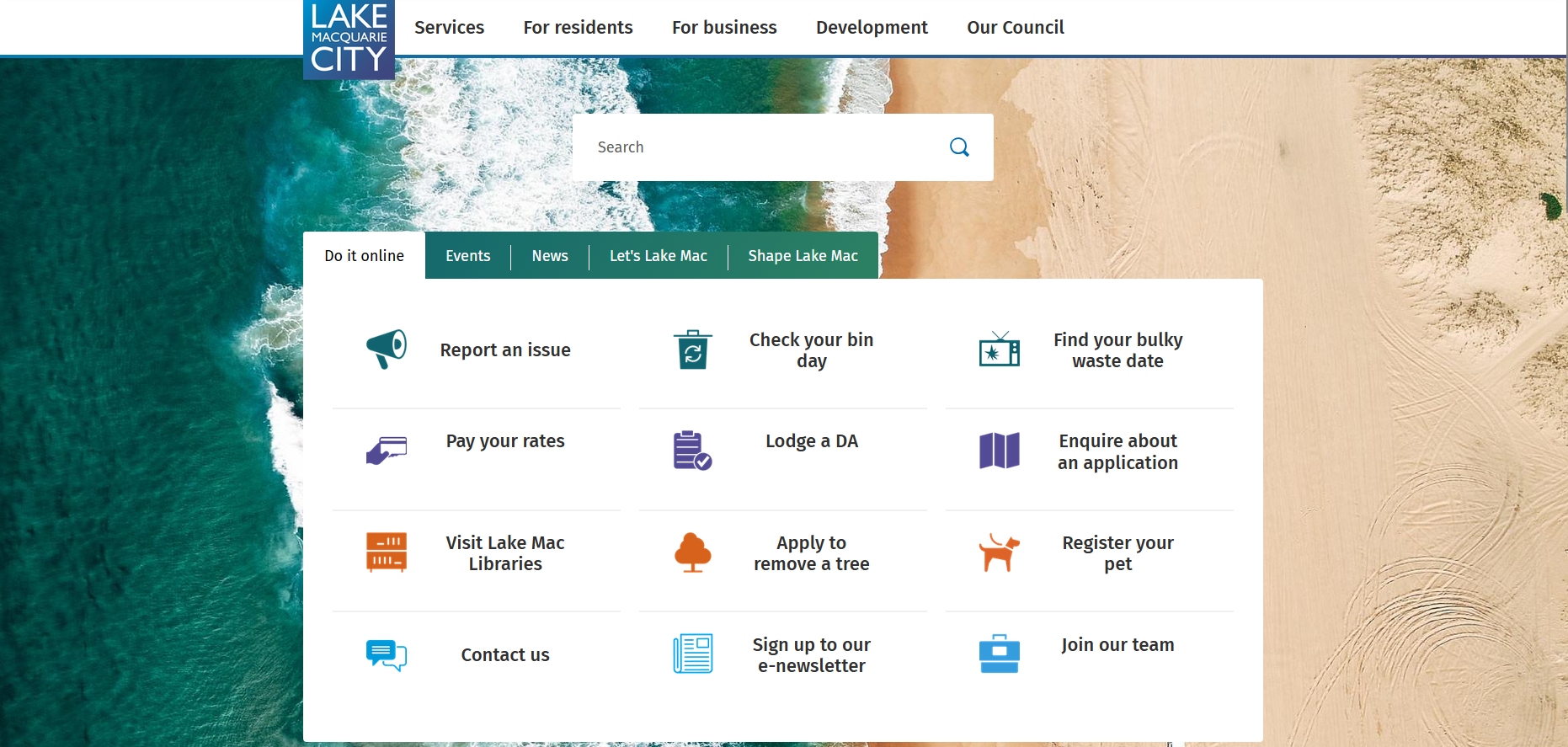Click the orange tree icon

pos(693,552)
